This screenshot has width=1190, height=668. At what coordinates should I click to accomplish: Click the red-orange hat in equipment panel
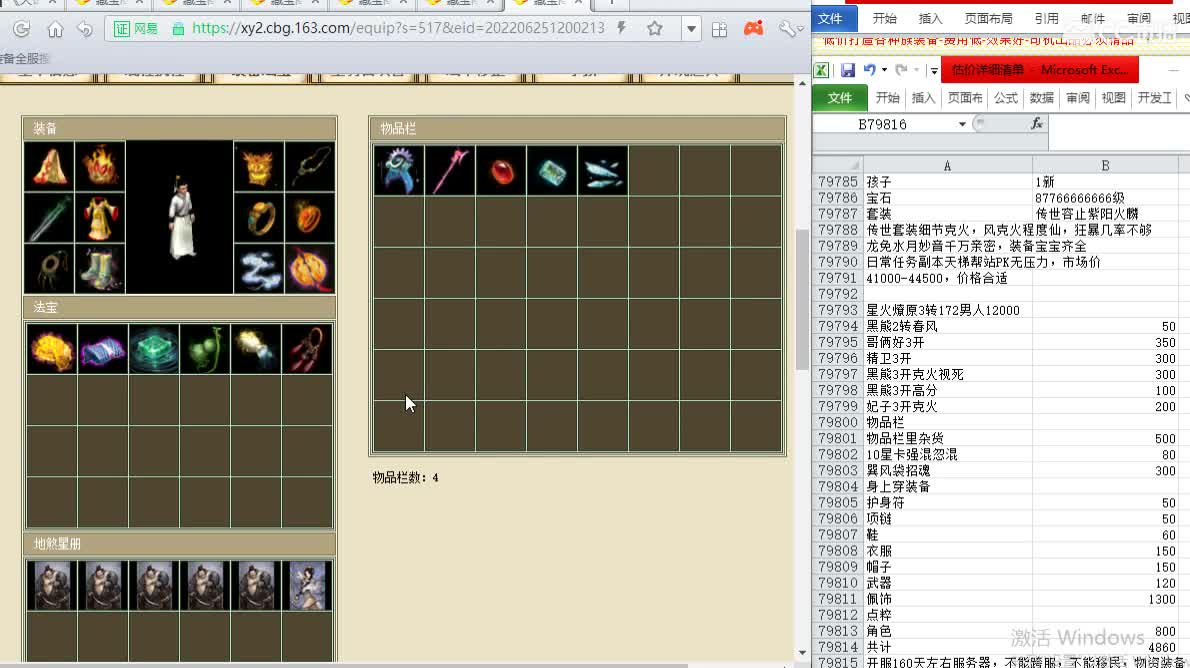point(49,166)
